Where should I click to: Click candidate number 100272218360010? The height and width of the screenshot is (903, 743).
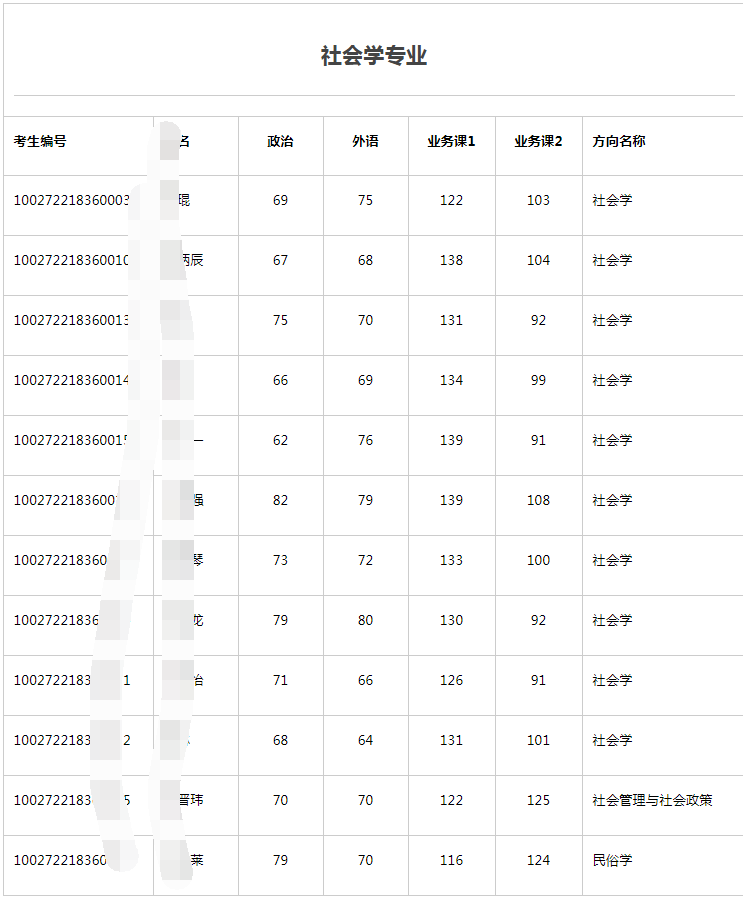(72, 260)
